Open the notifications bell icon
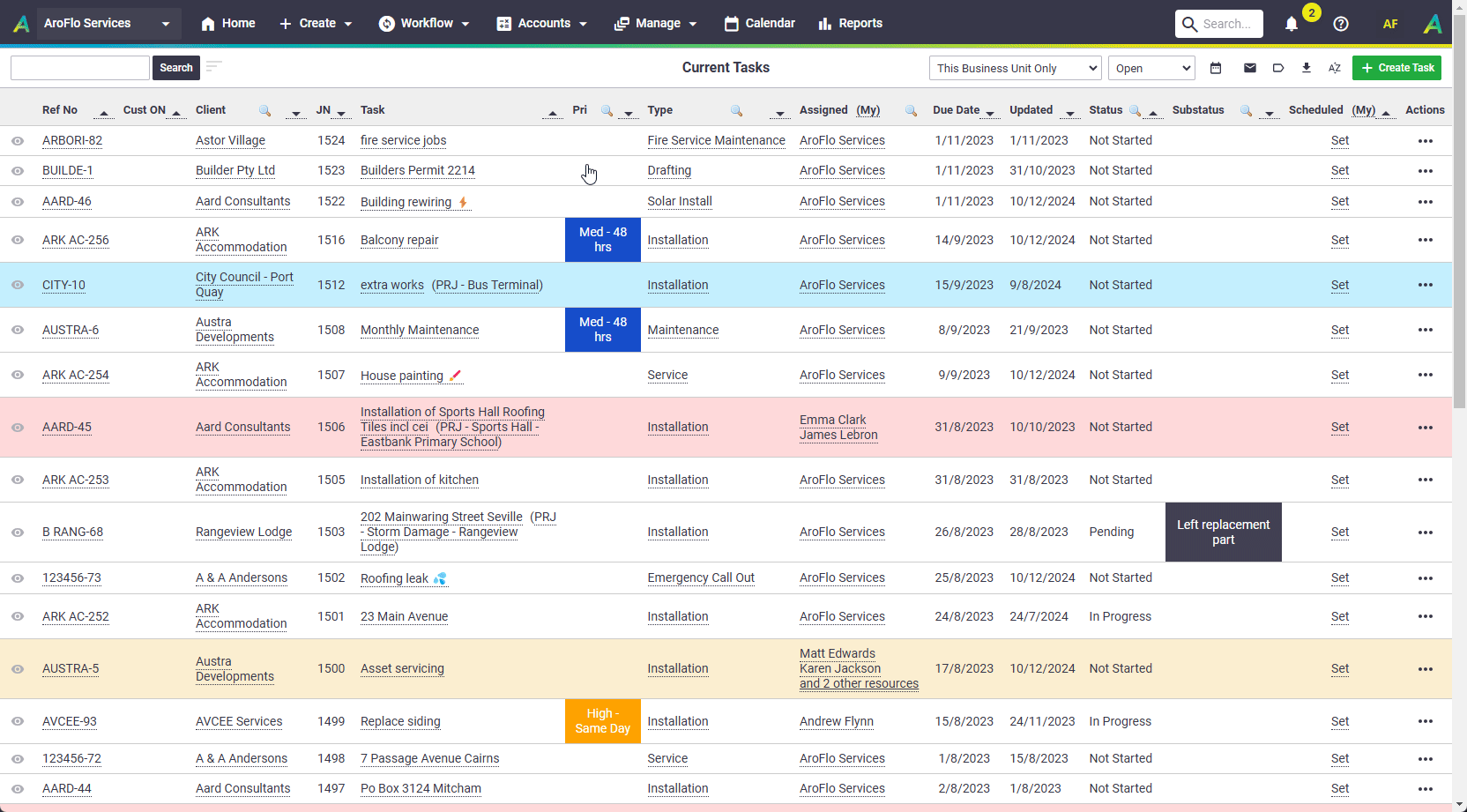 point(1292,24)
